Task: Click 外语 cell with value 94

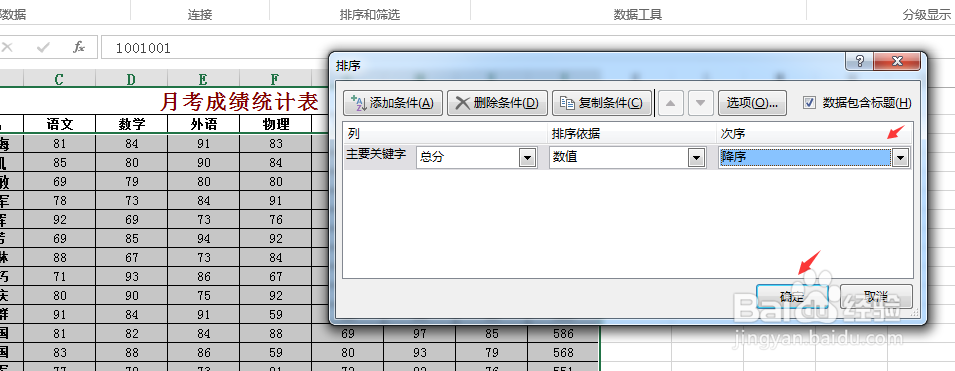Action: (x=203, y=239)
